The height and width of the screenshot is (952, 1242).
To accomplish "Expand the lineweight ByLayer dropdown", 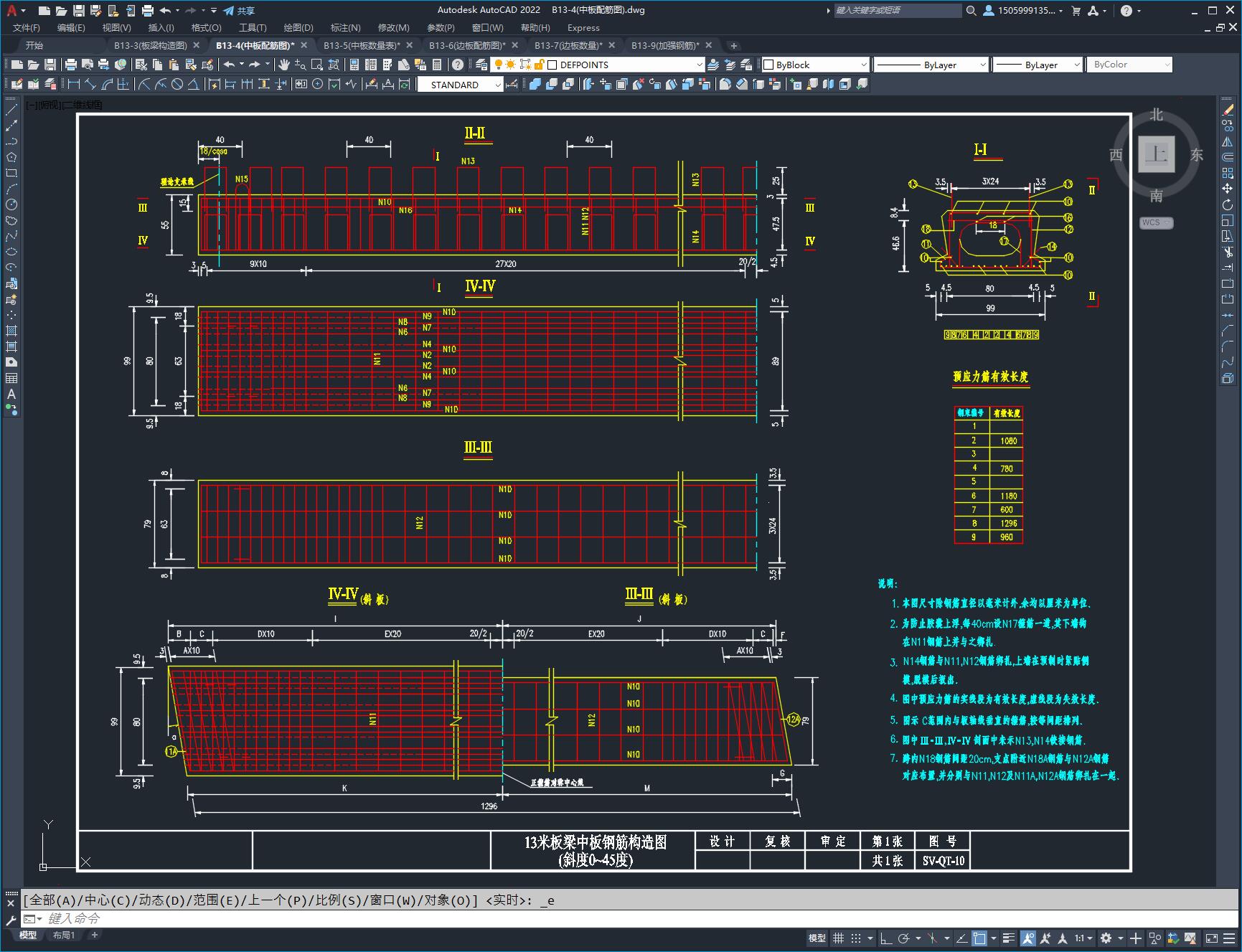I will coord(1038,65).
